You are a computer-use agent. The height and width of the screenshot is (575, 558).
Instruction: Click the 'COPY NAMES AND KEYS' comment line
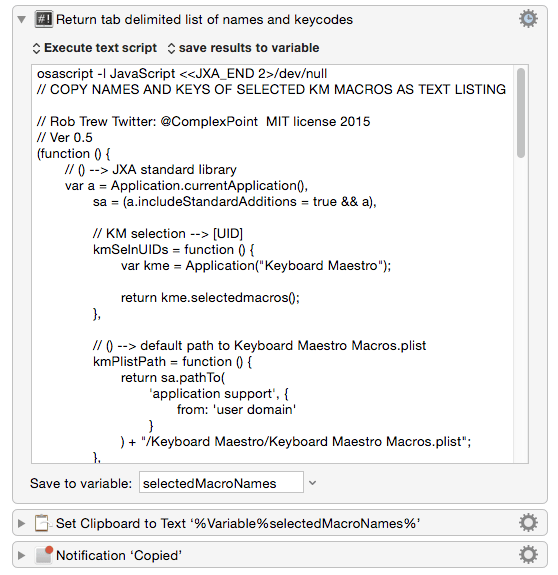tap(271, 89)
